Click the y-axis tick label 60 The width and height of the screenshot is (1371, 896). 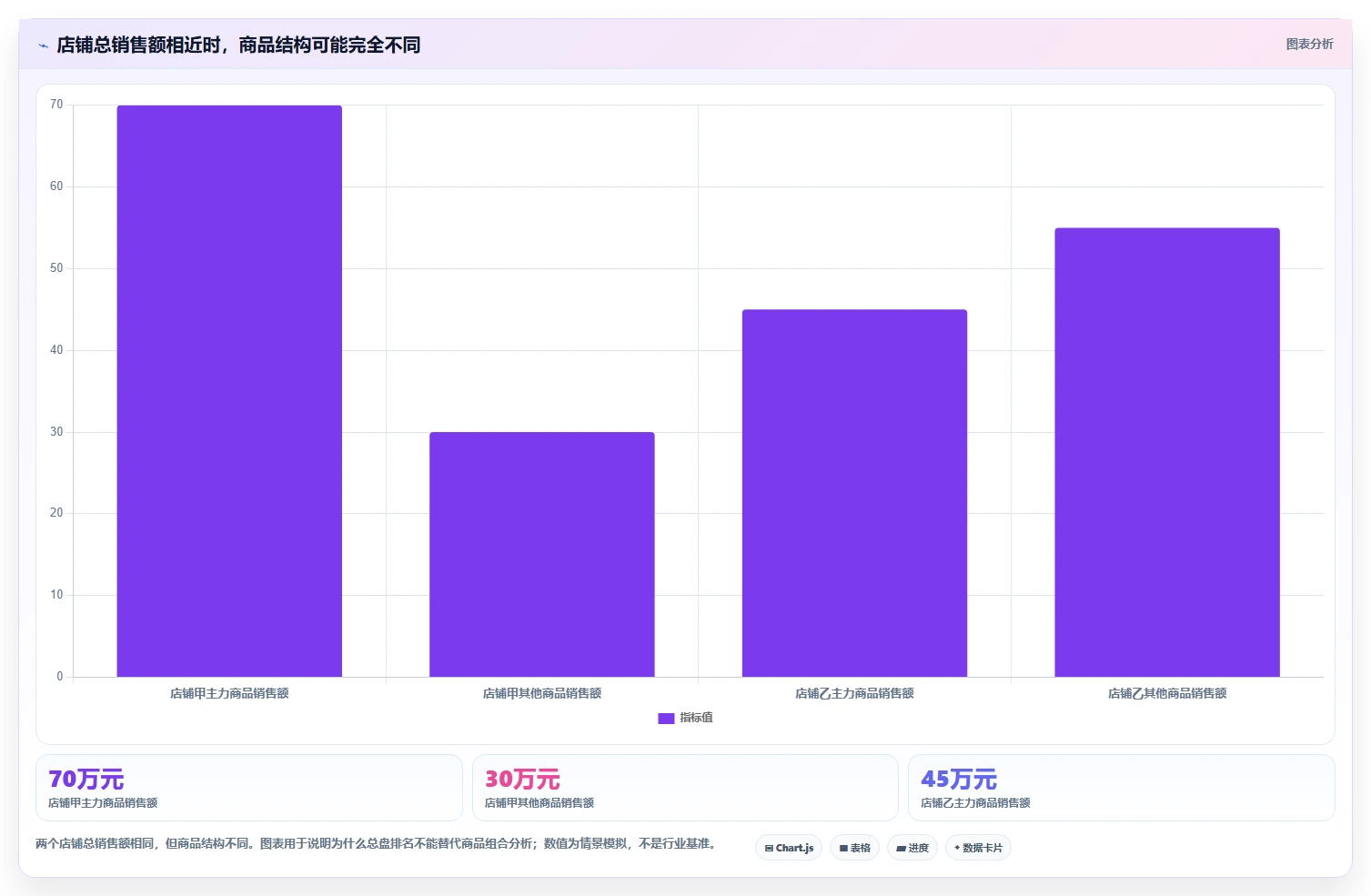56,186
